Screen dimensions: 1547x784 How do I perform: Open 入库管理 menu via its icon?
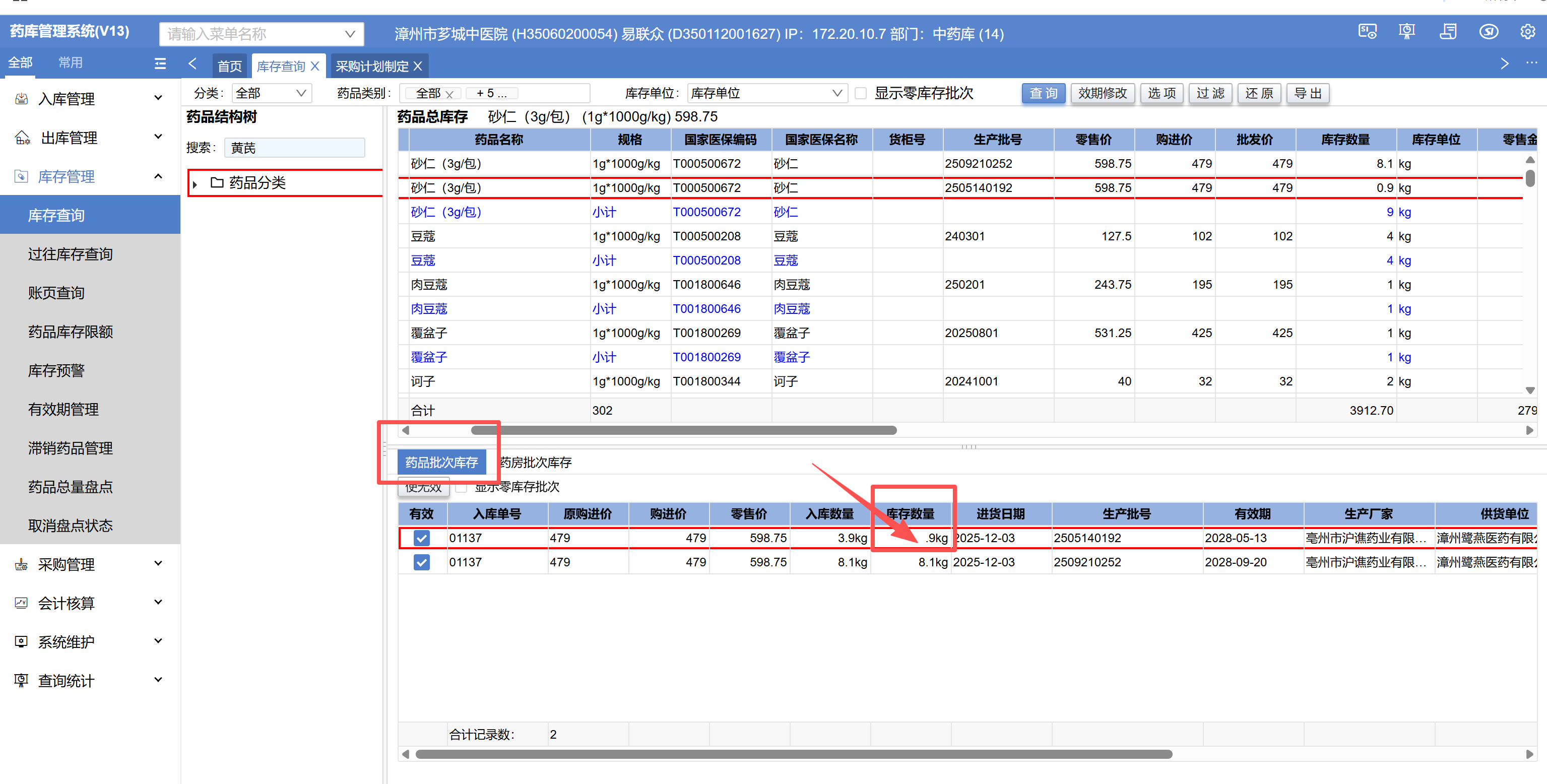(22, 99)
